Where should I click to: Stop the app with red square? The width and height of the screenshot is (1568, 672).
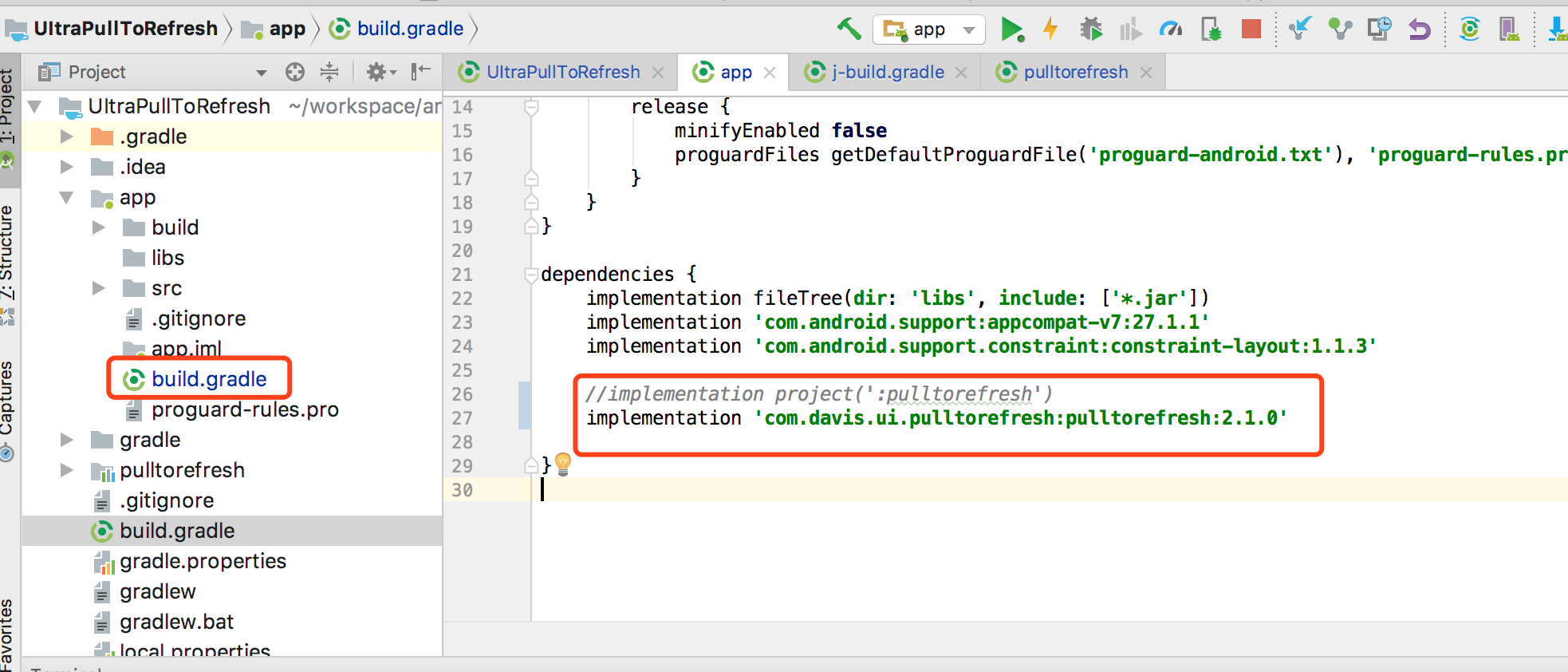1251,30
